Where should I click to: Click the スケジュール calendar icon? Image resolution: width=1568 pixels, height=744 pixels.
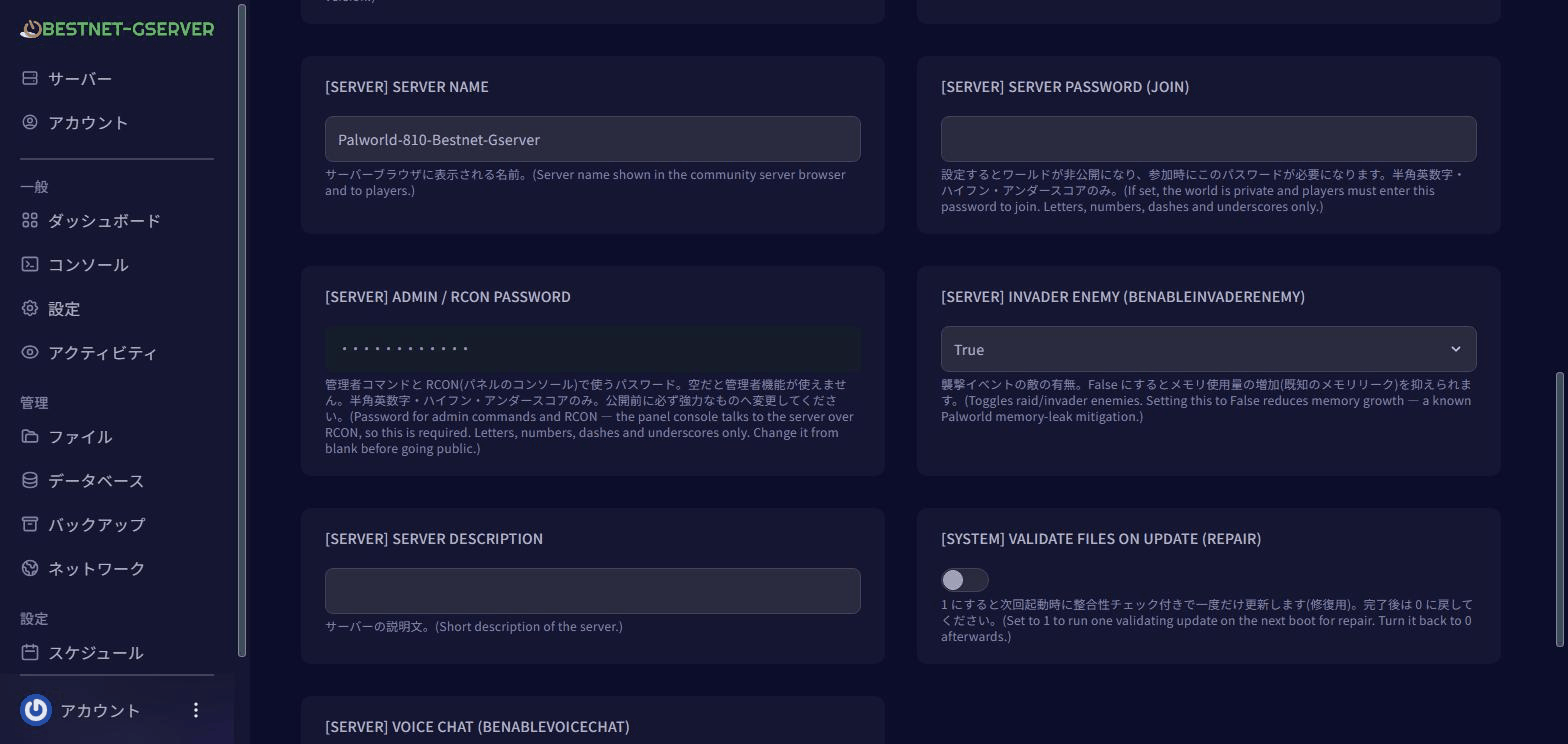tap(30, 652)
